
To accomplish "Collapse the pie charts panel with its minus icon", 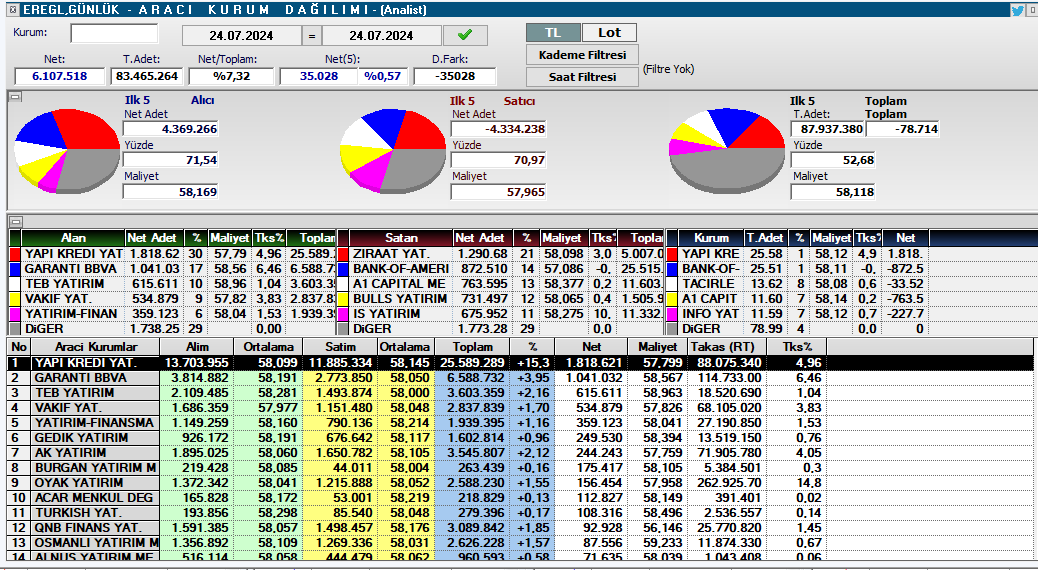I will coord(16,97).
